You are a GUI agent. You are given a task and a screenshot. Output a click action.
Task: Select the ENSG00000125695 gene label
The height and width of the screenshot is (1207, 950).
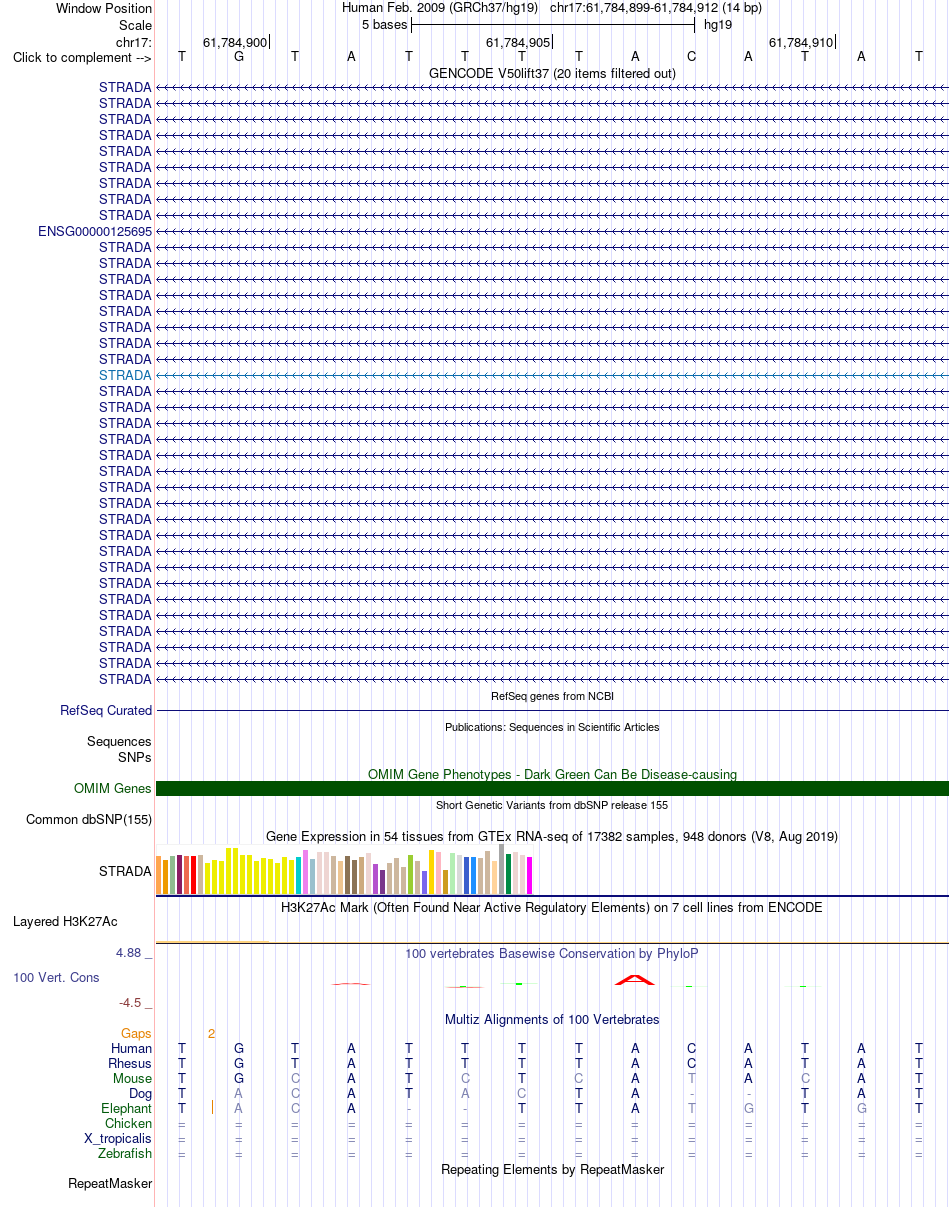tap(95, 231)
